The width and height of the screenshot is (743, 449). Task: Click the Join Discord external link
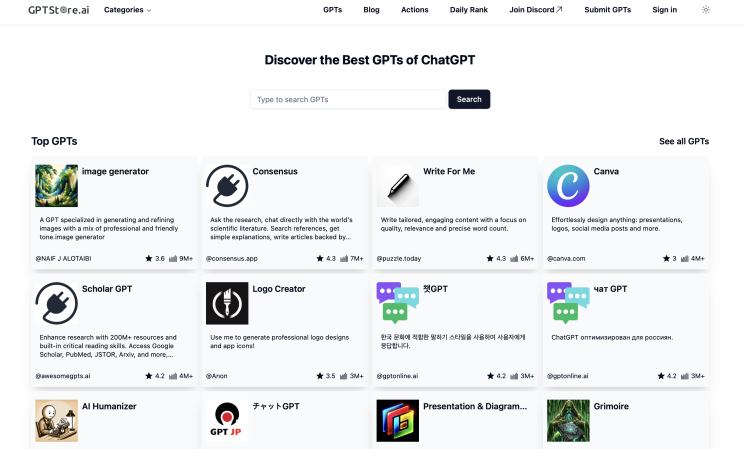pos(536,9)
